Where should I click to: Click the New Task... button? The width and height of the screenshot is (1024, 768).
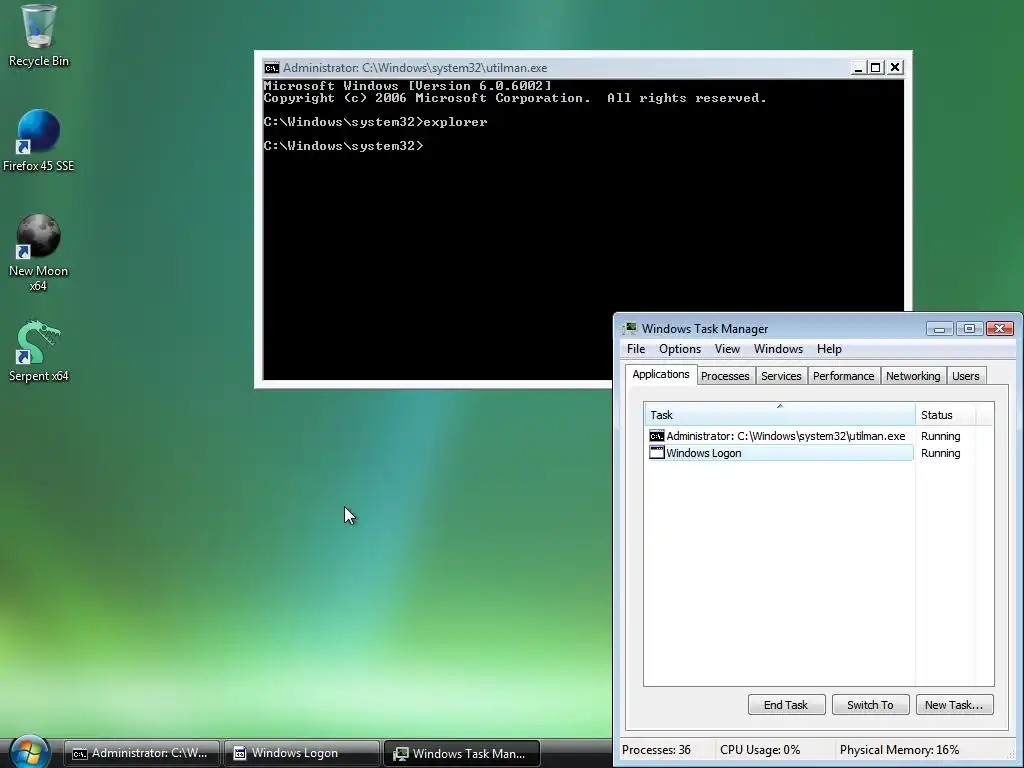(954, 705)
